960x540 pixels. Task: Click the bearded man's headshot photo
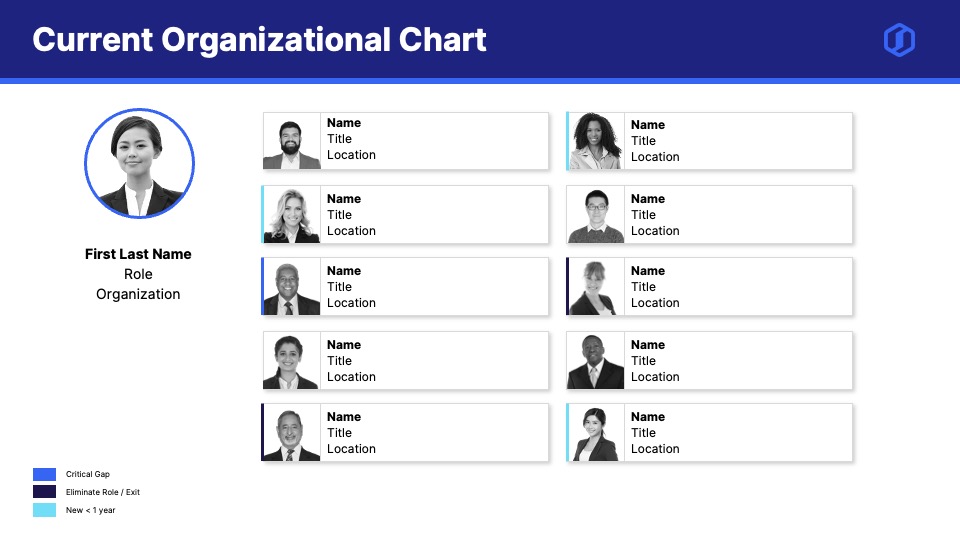292,142
